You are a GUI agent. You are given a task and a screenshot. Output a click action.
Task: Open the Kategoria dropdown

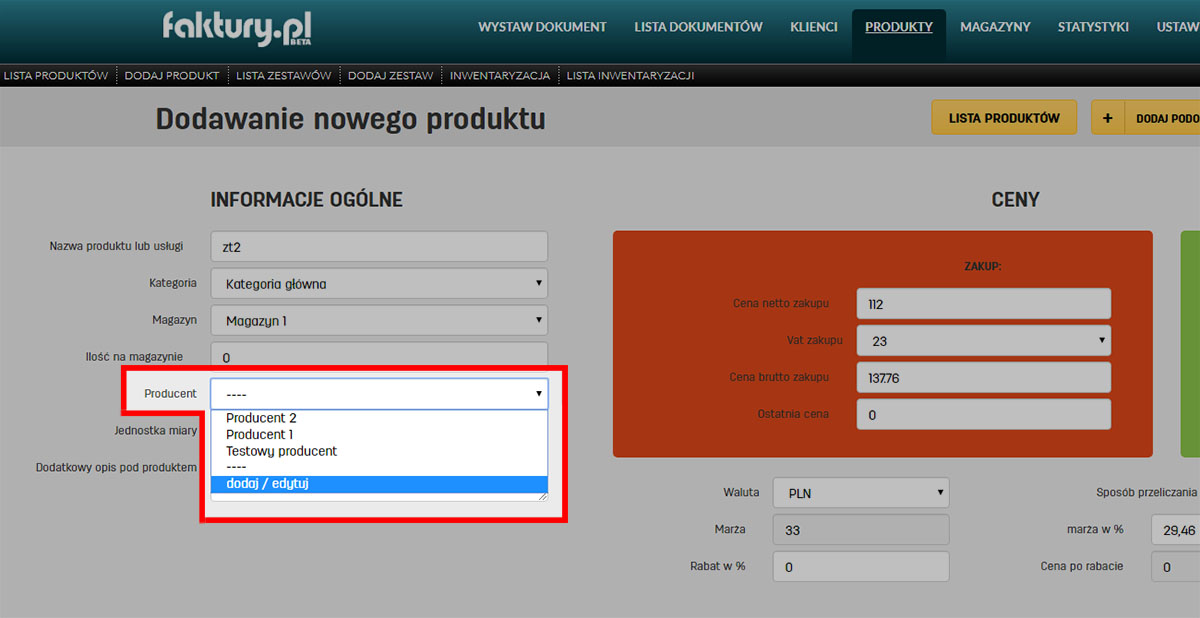click(x=379, y=283)
